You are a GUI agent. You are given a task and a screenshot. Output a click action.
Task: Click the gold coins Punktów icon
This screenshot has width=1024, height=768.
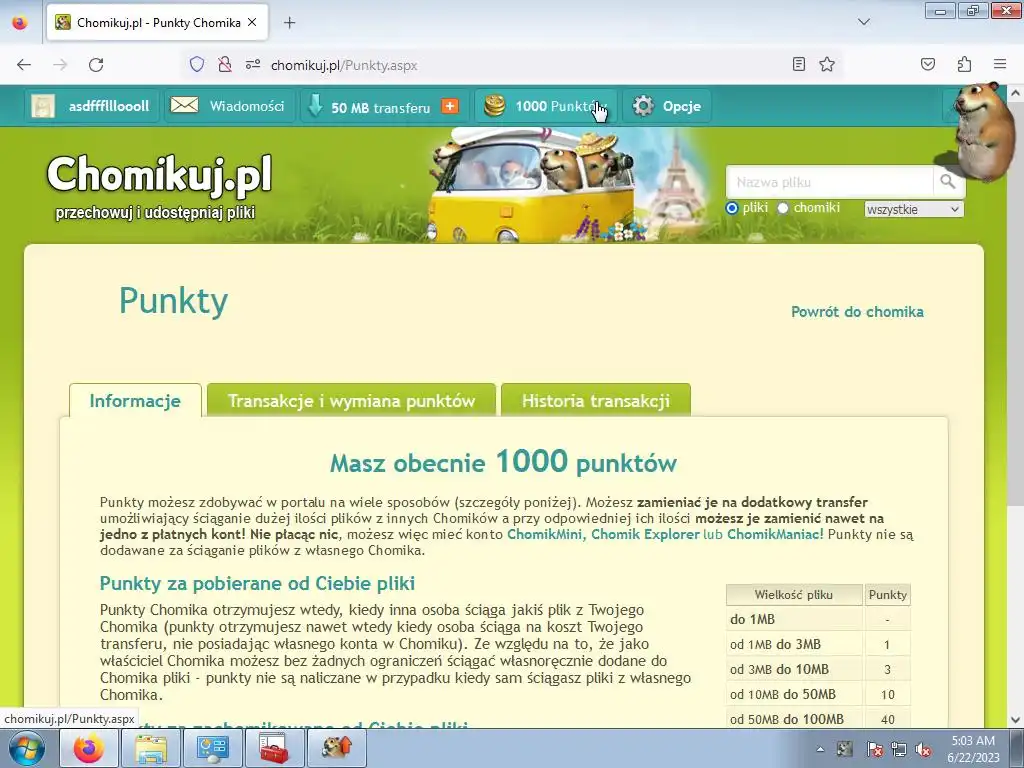coord(494,105)
